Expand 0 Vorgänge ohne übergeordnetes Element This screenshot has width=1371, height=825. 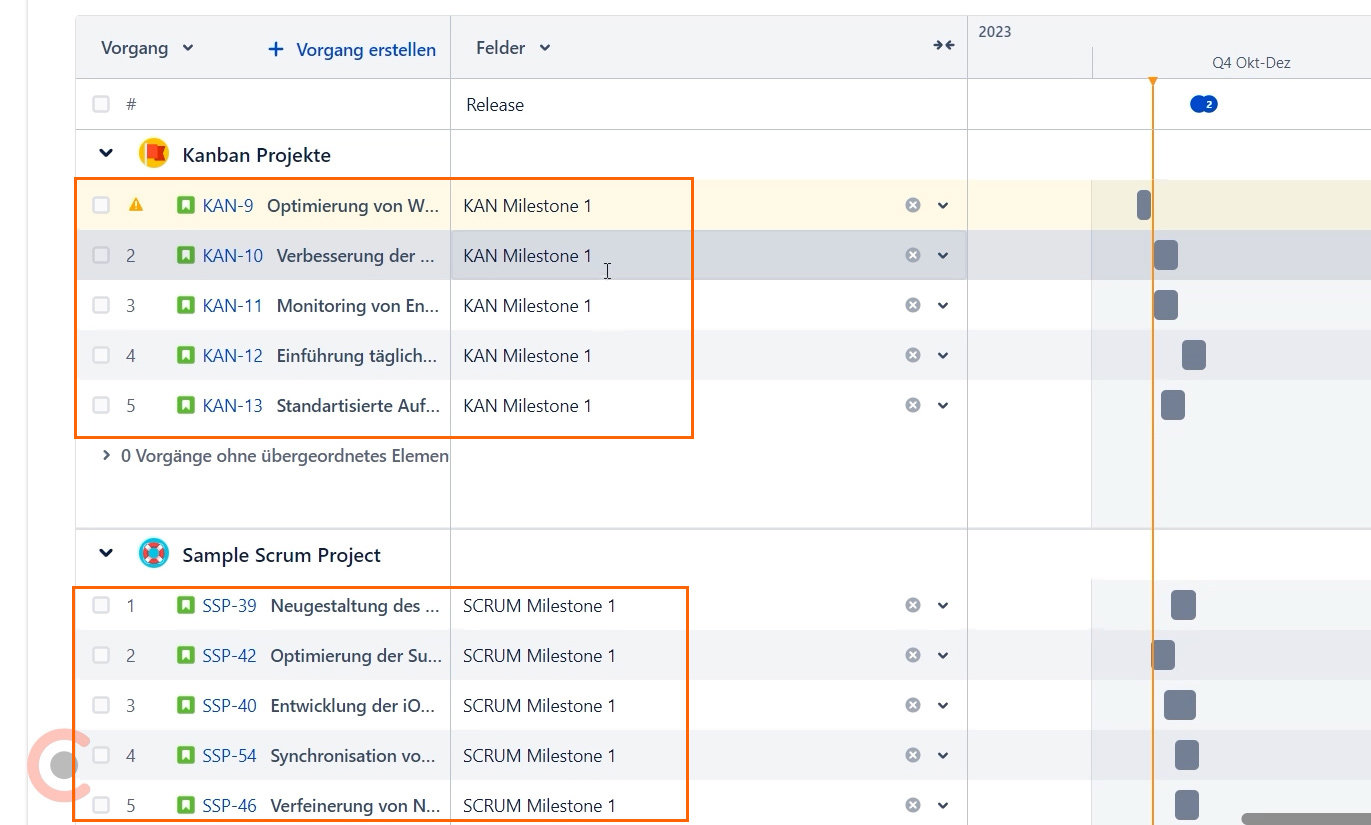[106, 455]
